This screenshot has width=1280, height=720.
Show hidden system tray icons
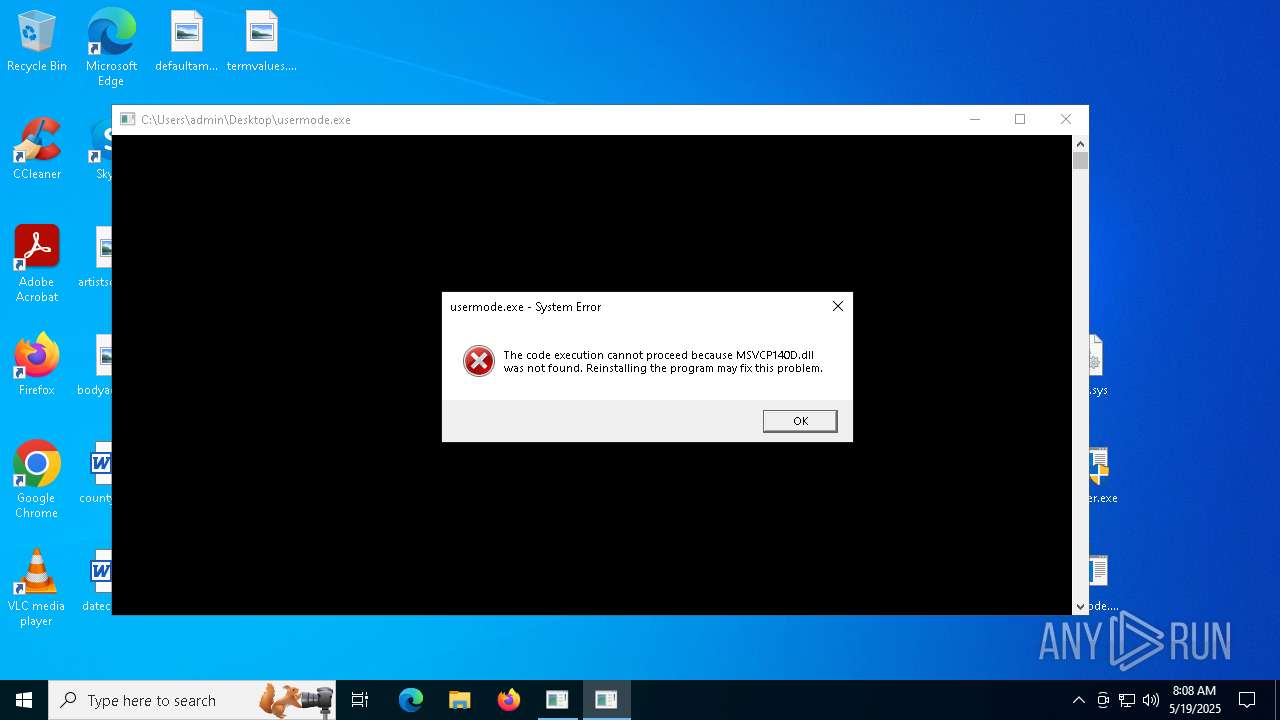1078,700
